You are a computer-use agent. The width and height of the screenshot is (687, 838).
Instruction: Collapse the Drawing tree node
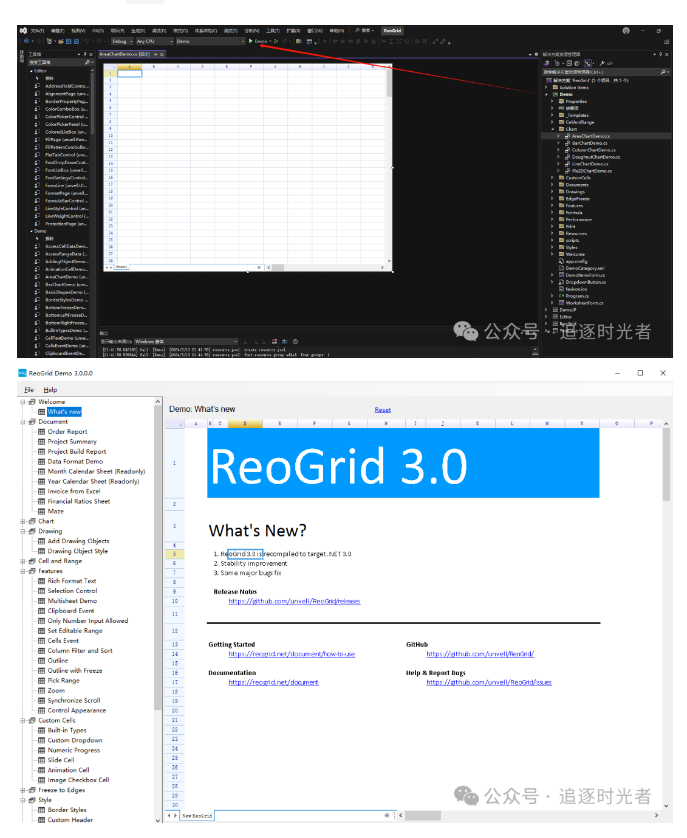tap(23, 532)
